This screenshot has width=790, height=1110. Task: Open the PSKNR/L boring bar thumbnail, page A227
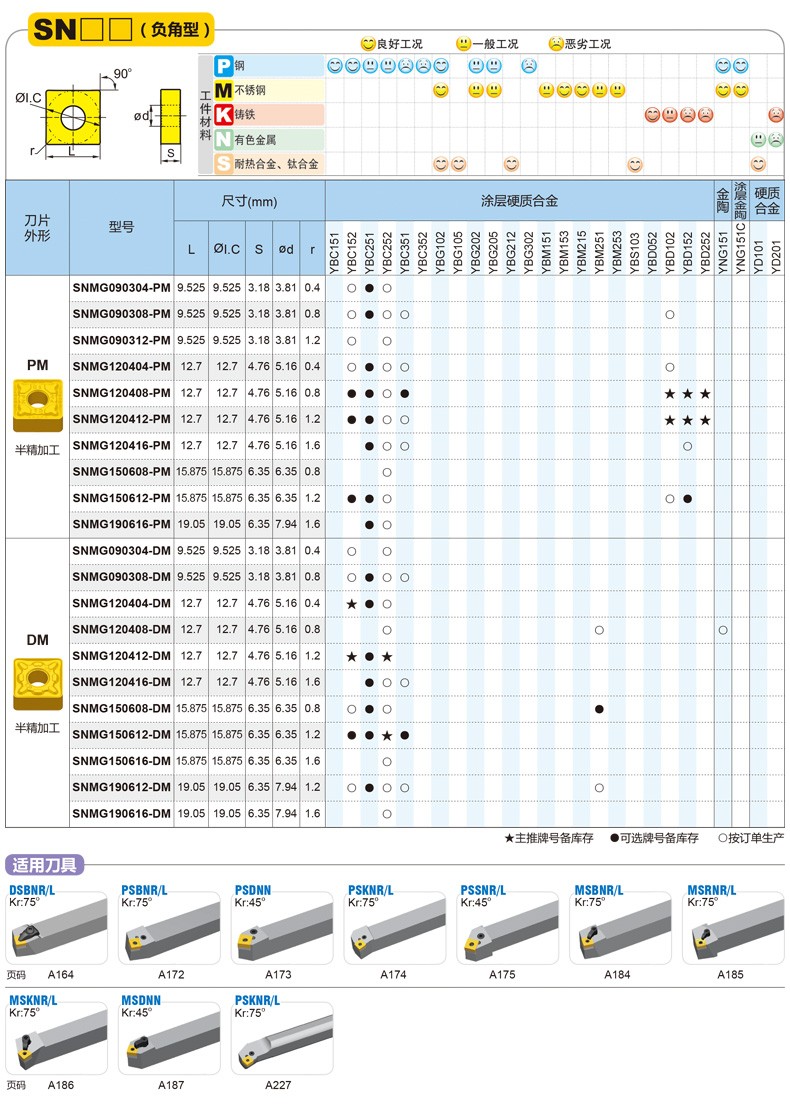282,1038
